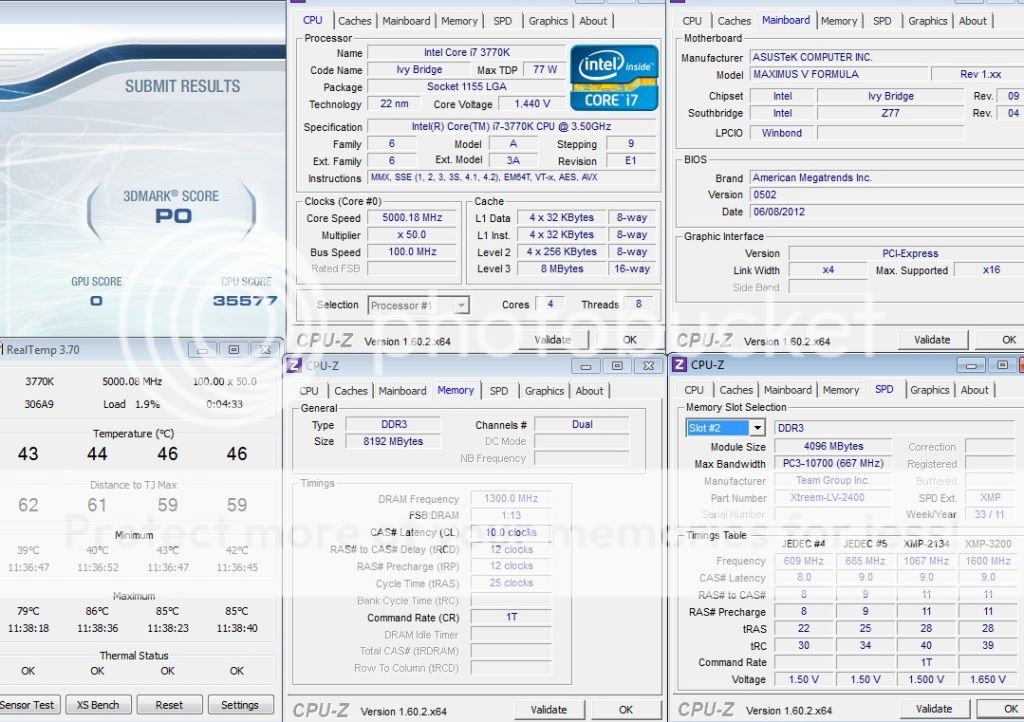Click the Name field Intel Core i7 3770K

[466, 52]
